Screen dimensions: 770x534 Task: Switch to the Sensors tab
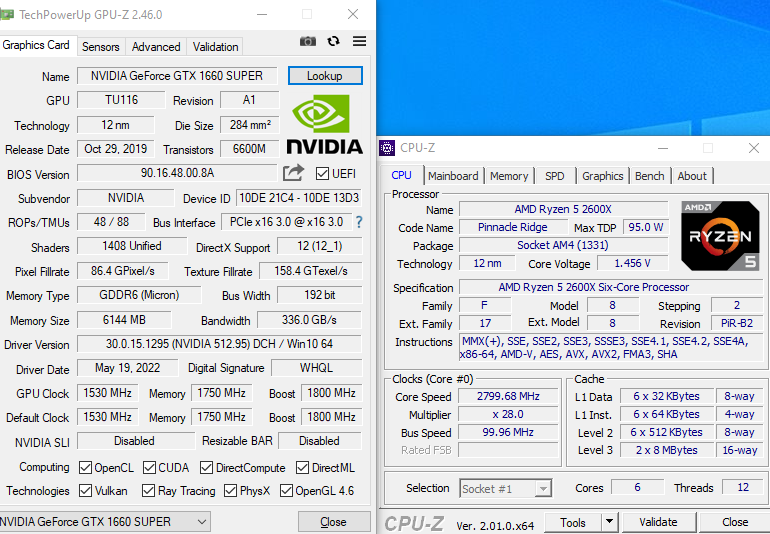point(101,47)
